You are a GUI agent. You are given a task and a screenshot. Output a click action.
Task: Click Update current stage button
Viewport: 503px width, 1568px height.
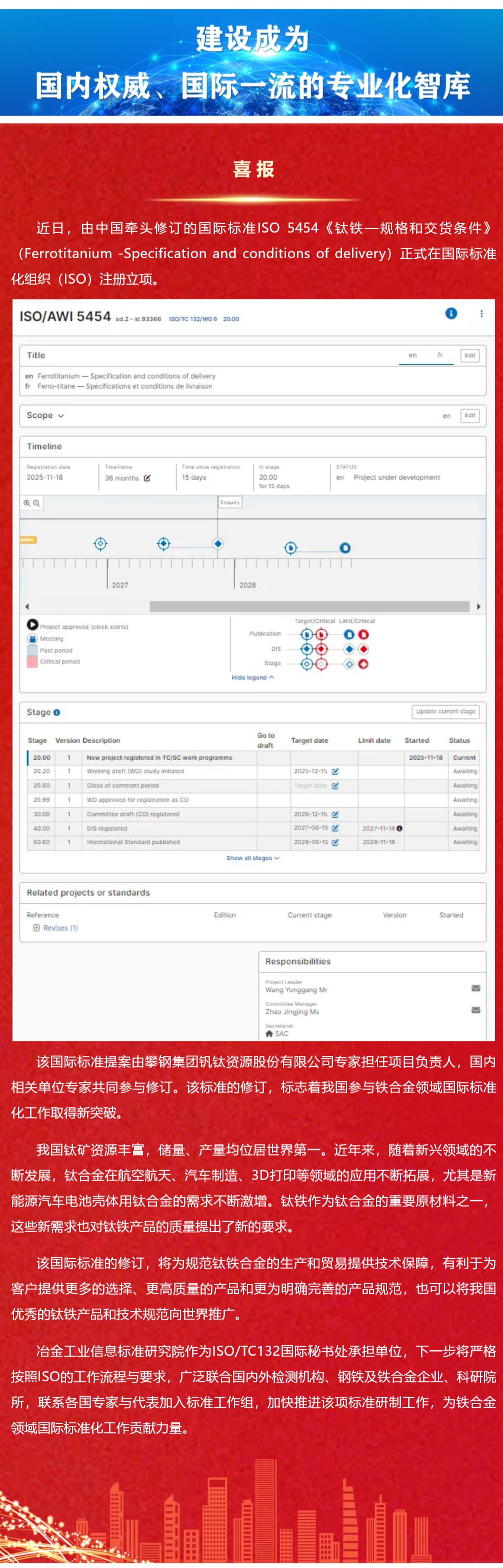[x=445, y=712]
